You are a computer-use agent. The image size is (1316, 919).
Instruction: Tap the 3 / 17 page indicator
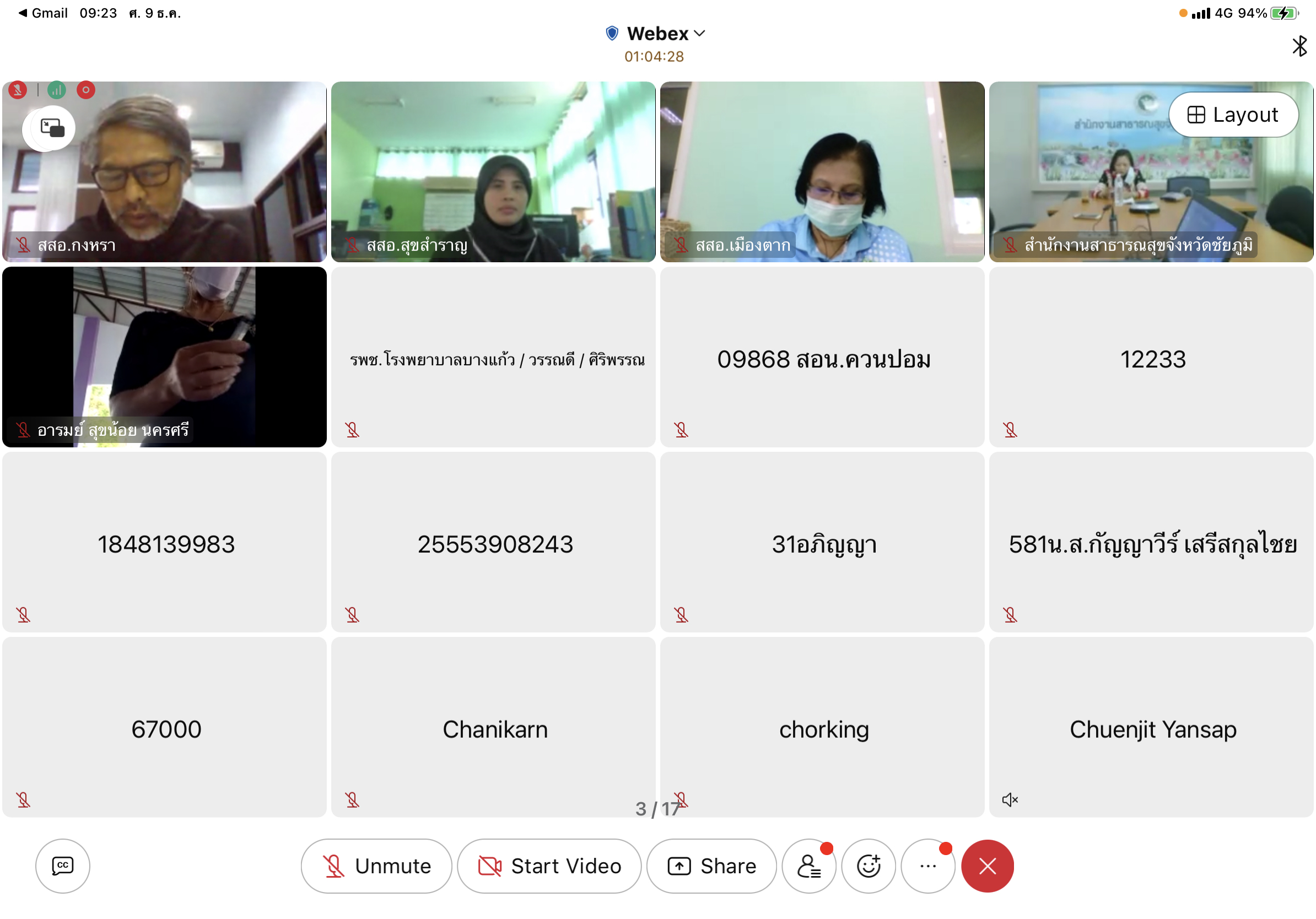click(657, 808)
